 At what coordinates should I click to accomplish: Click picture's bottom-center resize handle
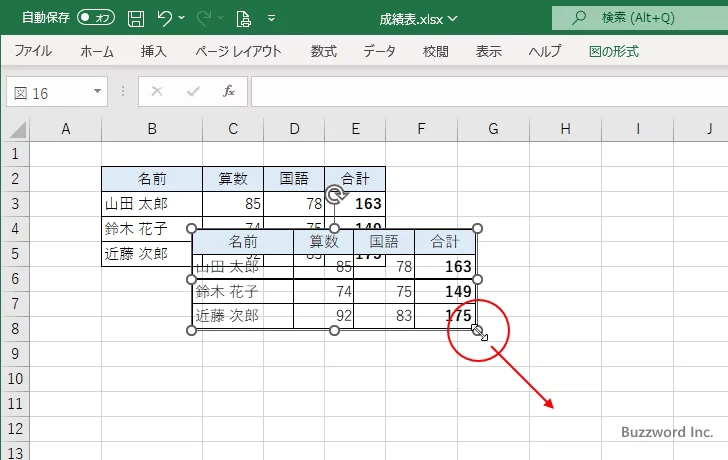pyautogui.click(x=334, y=330)
